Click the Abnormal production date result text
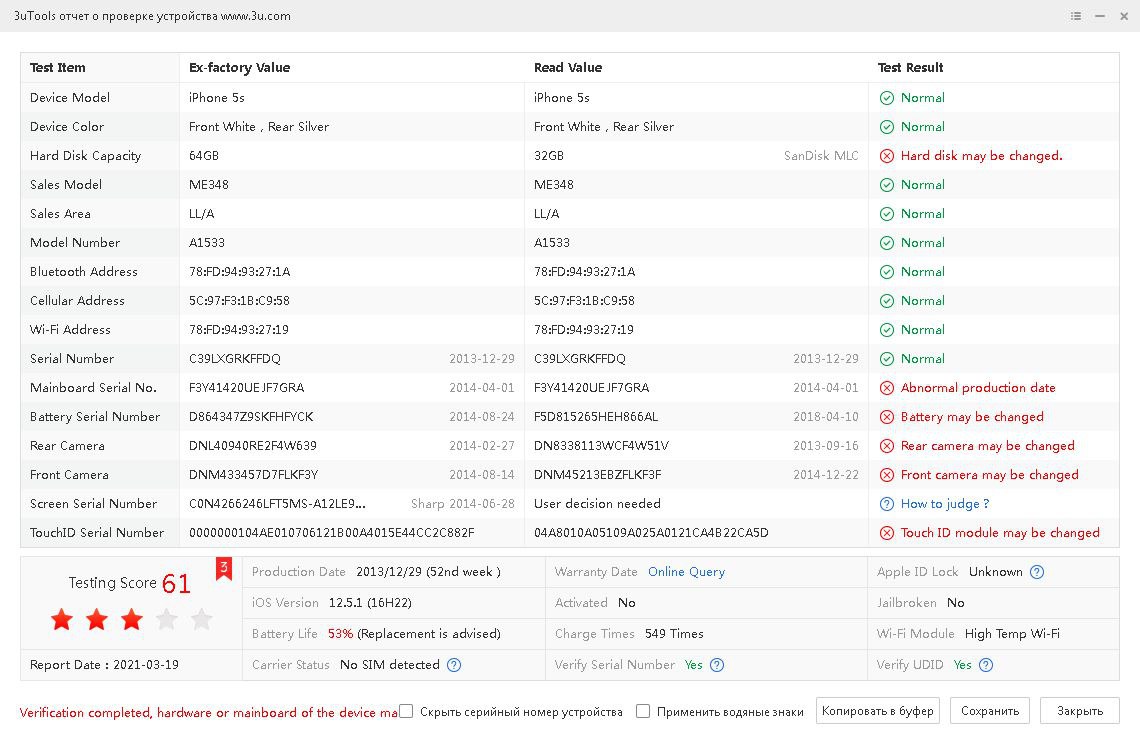1140x749 pixels. pos(978,388)
